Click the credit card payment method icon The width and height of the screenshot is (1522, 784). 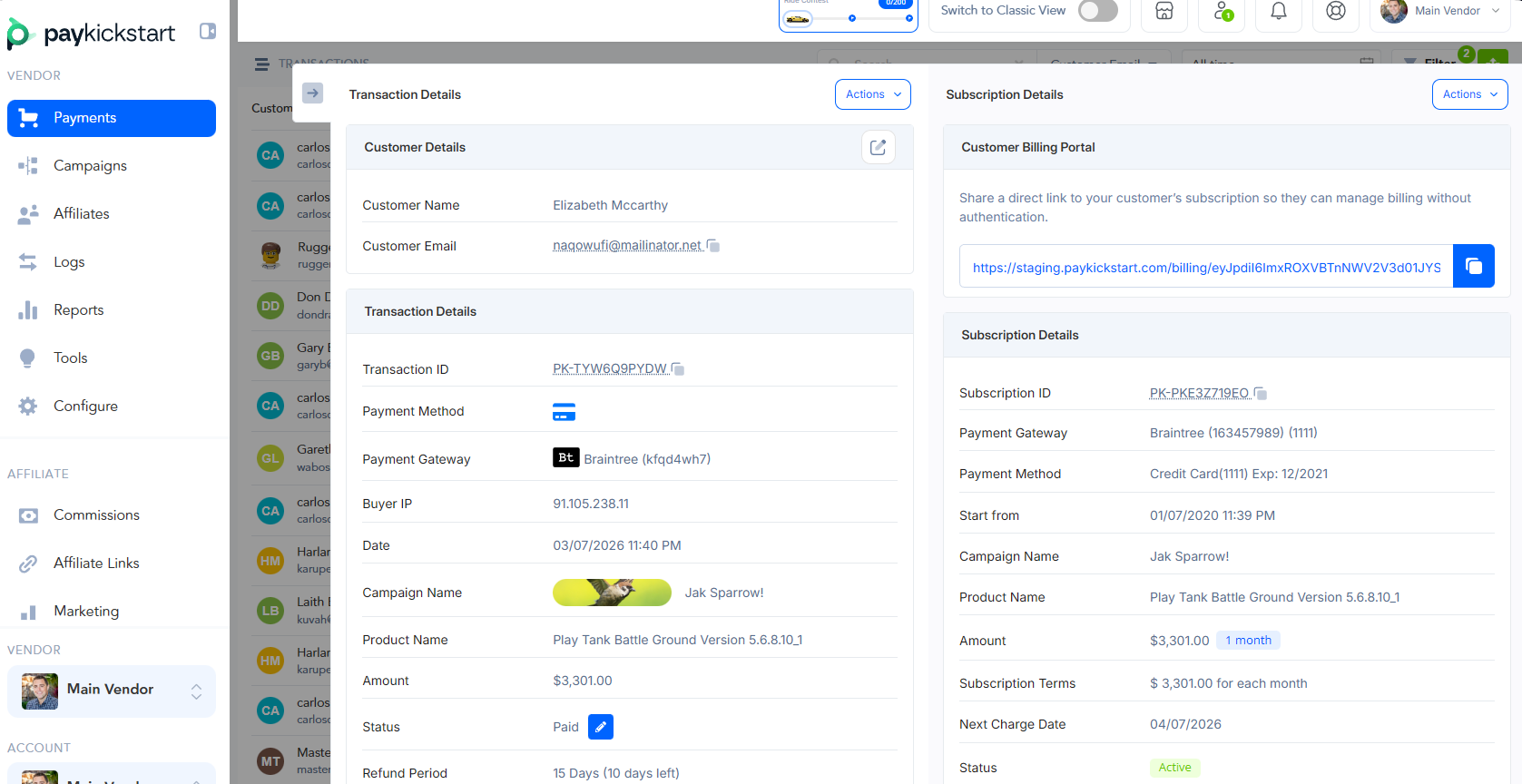564,412
